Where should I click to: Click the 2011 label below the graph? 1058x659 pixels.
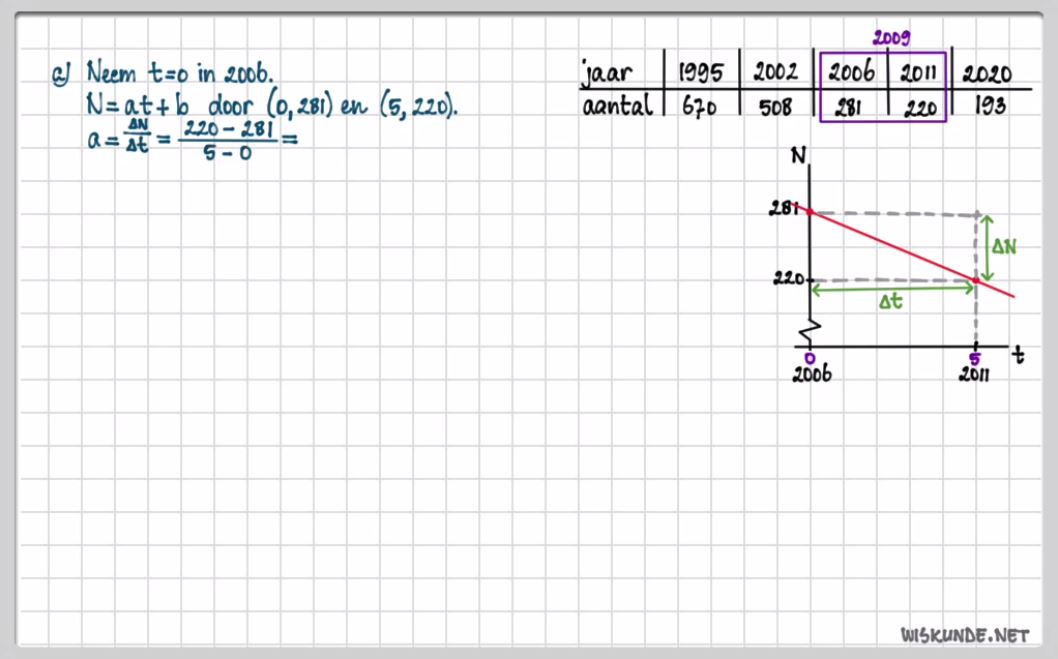tap(975, 376)
